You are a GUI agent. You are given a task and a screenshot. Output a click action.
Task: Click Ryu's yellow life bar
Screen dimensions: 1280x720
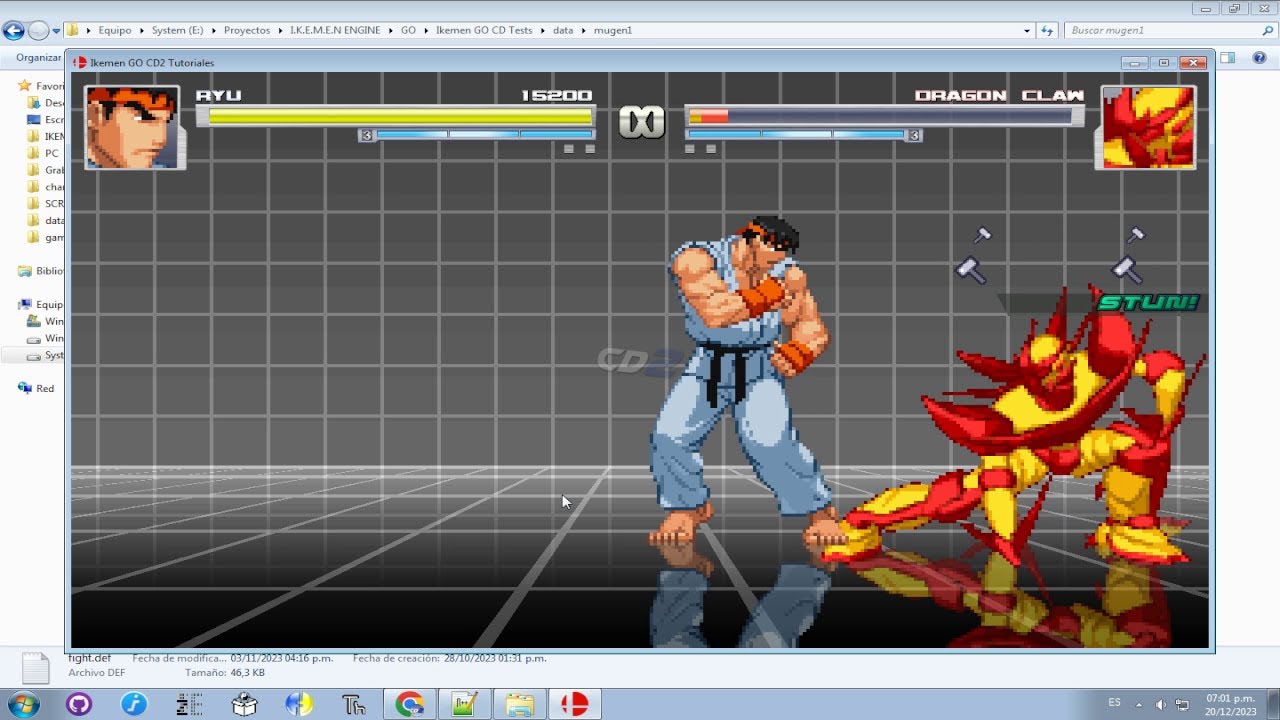pos(400,116)
